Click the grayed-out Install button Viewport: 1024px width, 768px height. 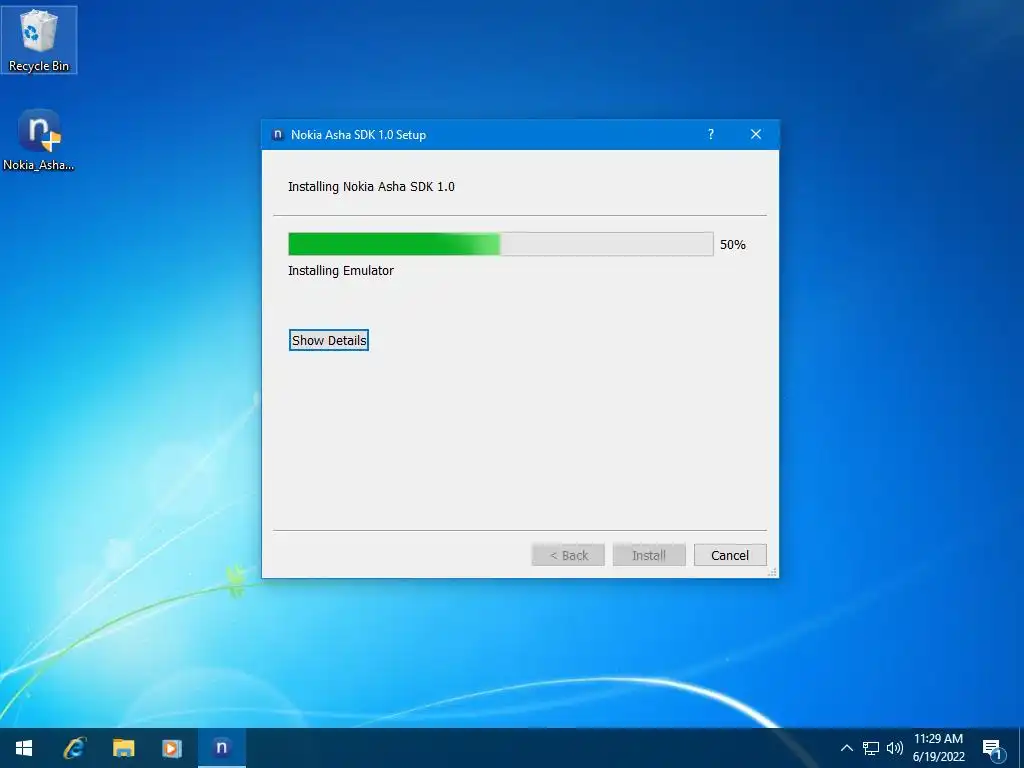(649, 555)
